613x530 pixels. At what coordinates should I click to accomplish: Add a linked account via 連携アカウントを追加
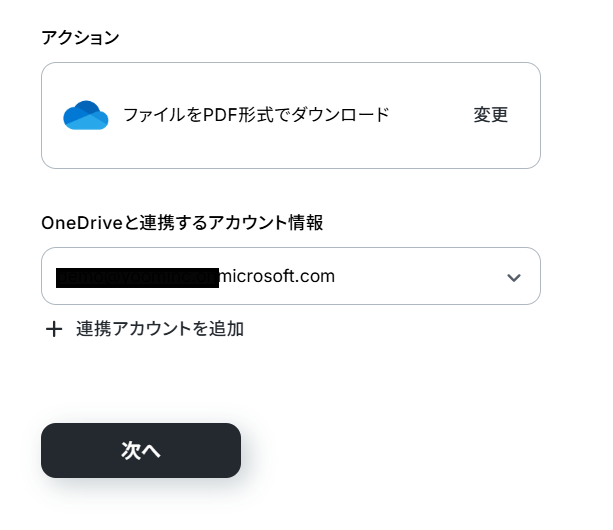(160, 329)
